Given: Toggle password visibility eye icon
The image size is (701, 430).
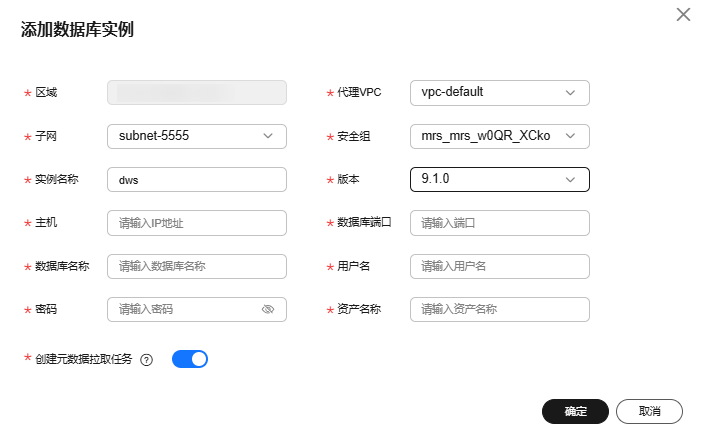Looking at the screenshot, I should pyautogui.click(x=268, y=309).
